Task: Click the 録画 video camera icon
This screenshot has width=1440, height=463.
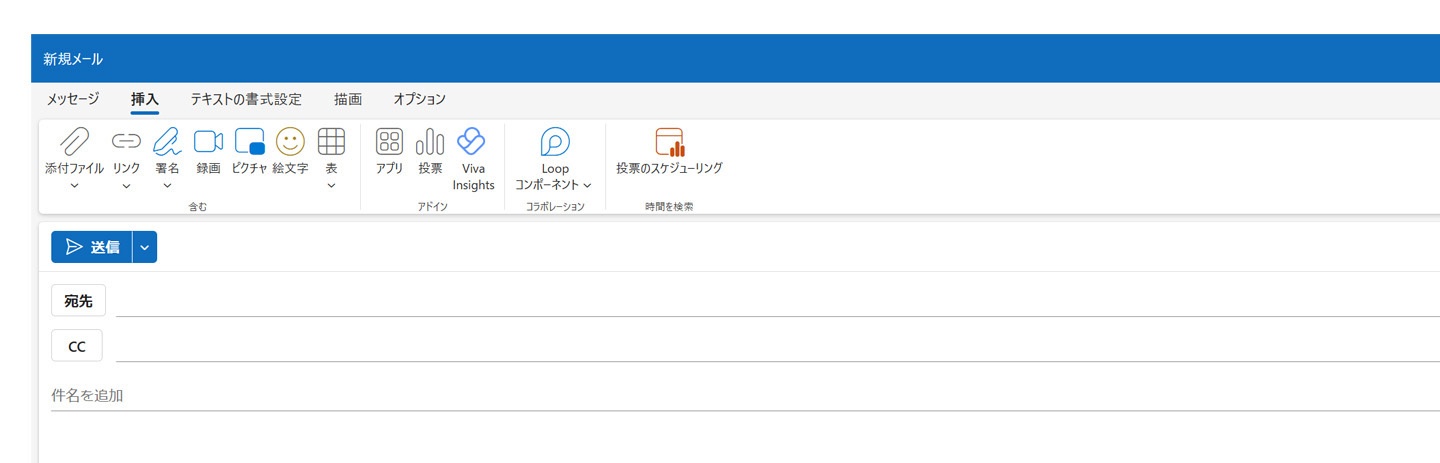Action: pos(208,141)
